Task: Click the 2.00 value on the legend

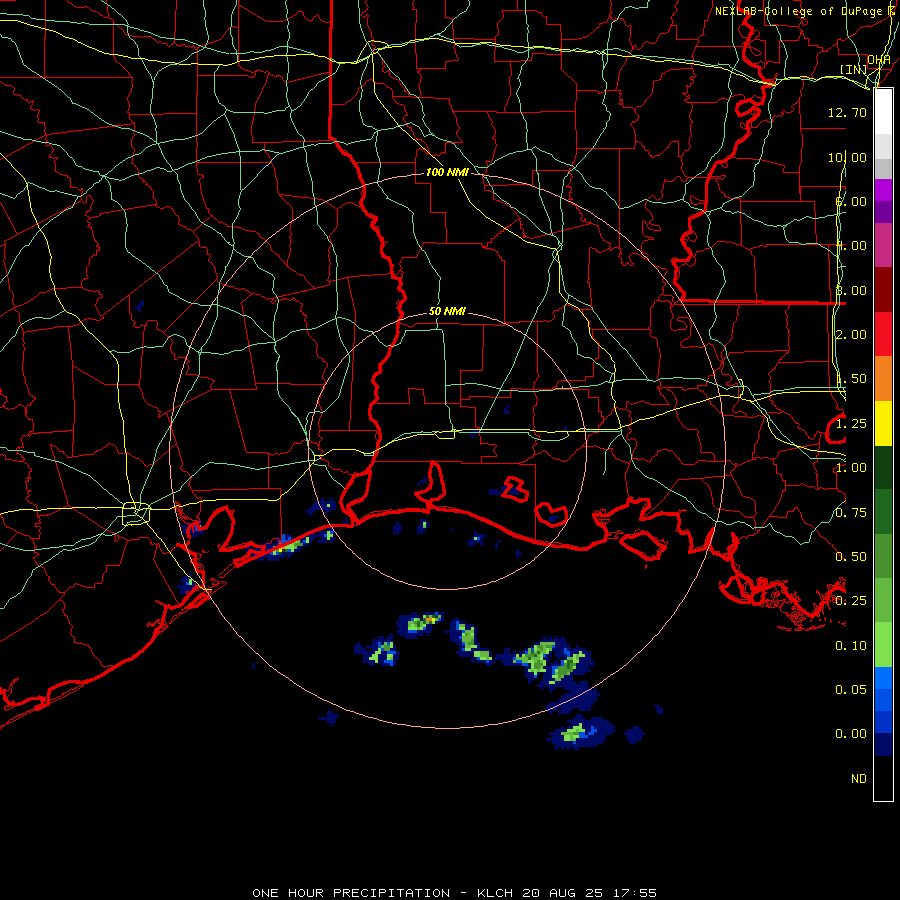Action: [851, 335]
